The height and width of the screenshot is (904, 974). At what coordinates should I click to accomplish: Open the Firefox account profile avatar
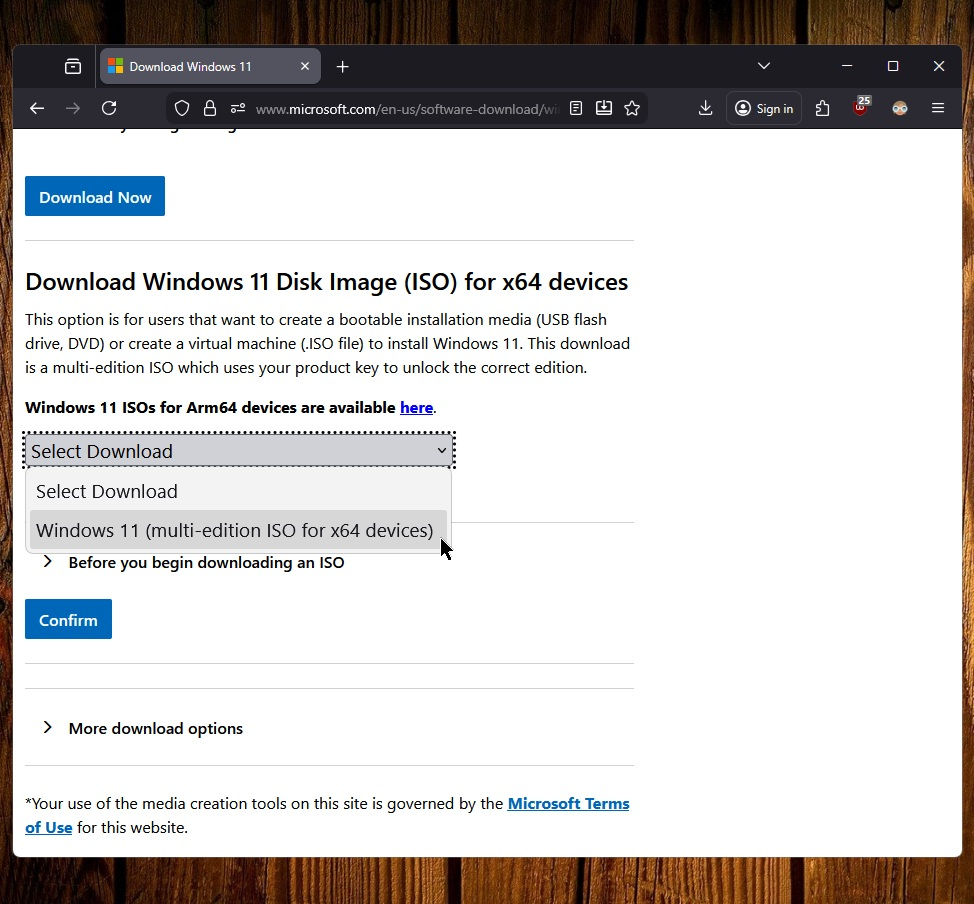899,107
